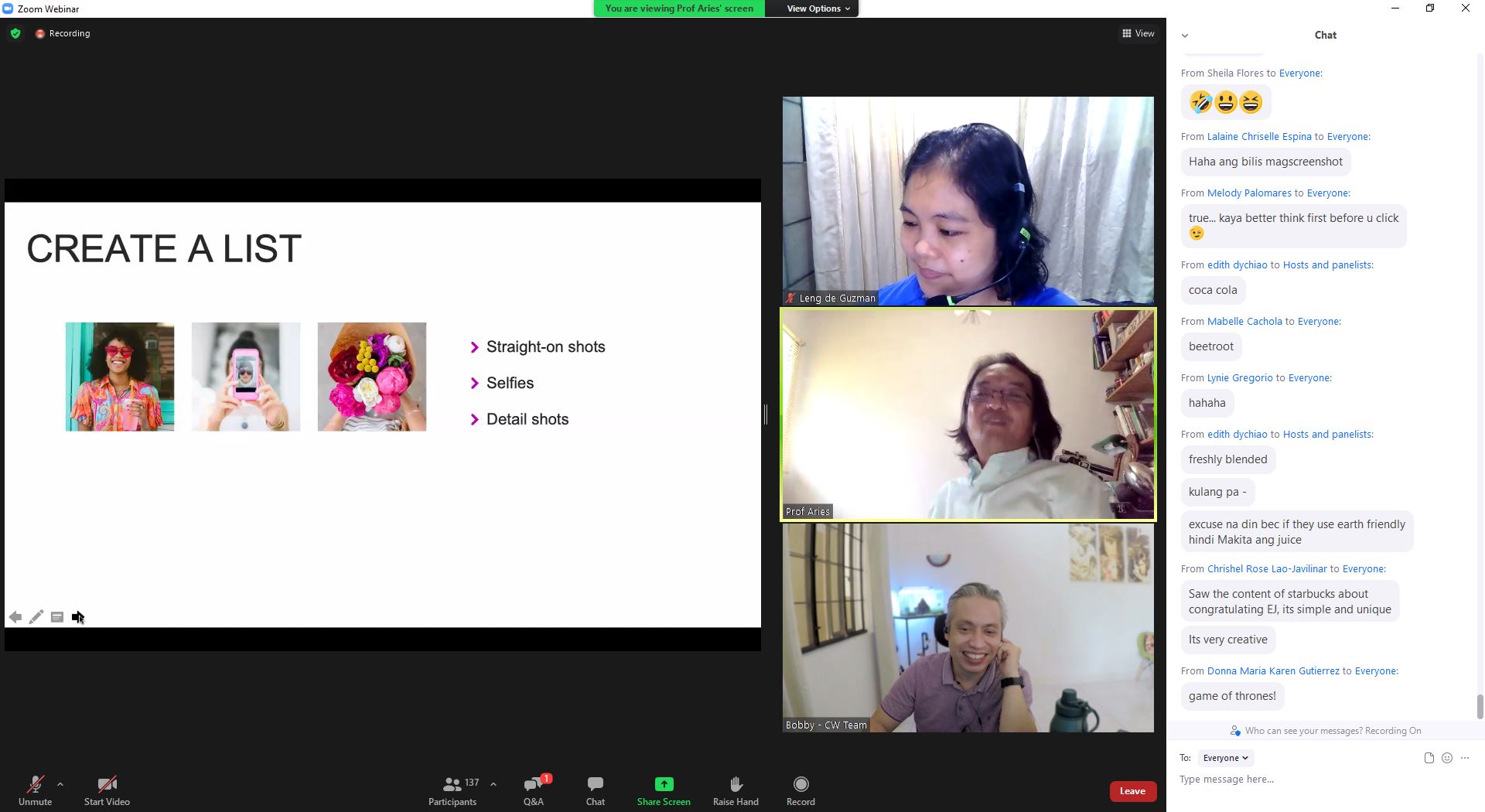
Task: Click the 'game of thrones!' chat message
Action: [1232, 696]
